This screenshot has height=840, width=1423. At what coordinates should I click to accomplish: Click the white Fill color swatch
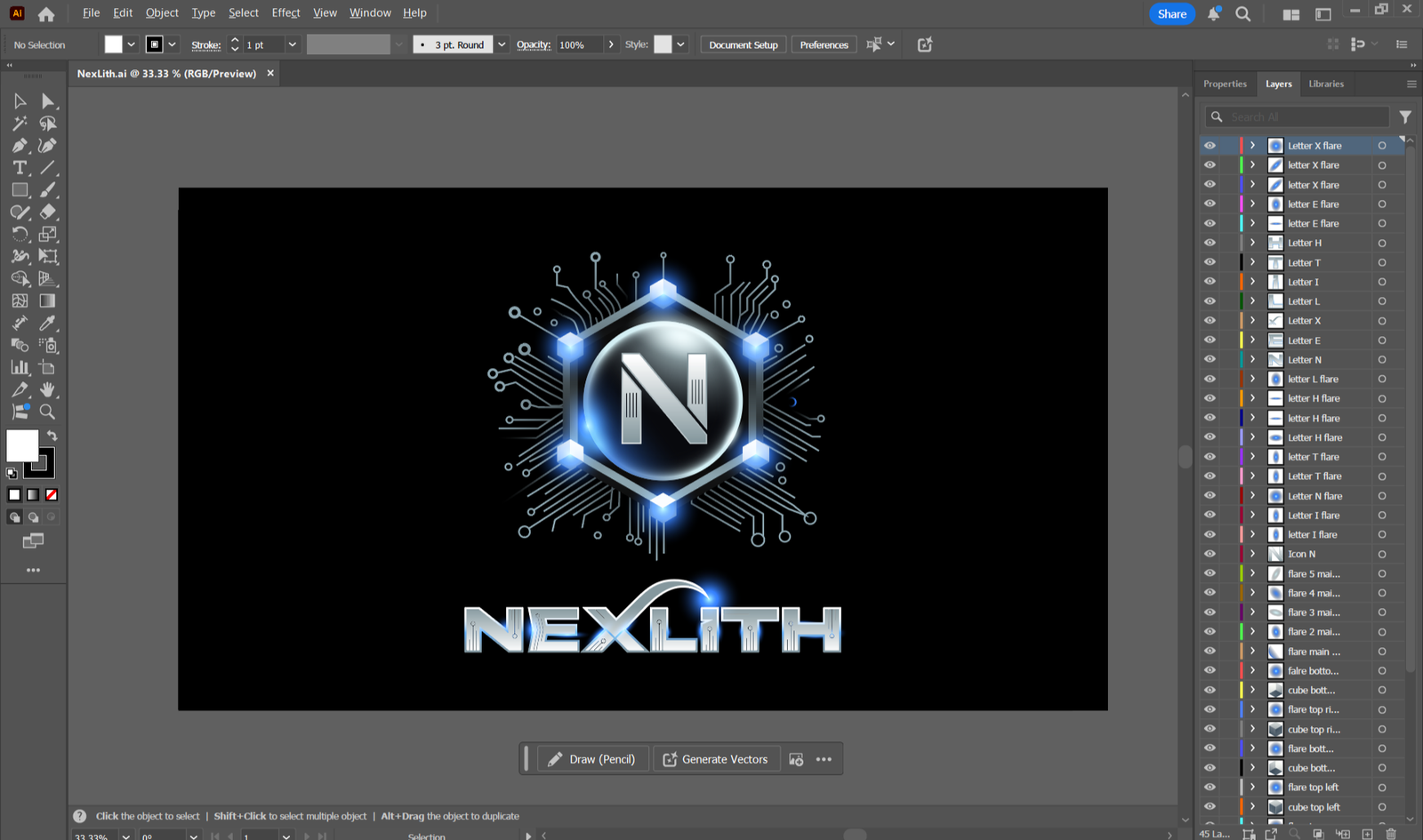(21, 445)
